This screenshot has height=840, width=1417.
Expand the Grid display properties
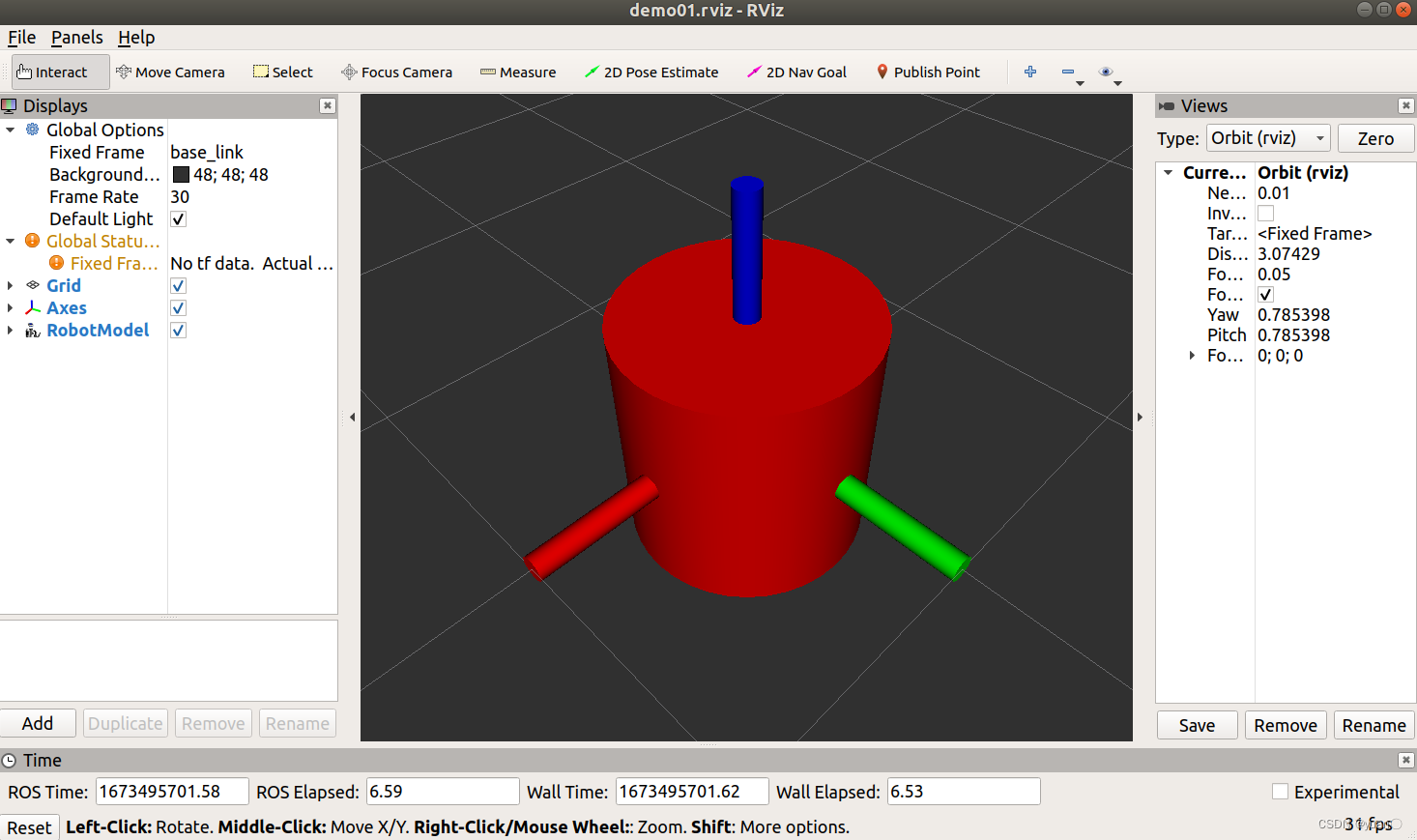[x=11, y=285]
